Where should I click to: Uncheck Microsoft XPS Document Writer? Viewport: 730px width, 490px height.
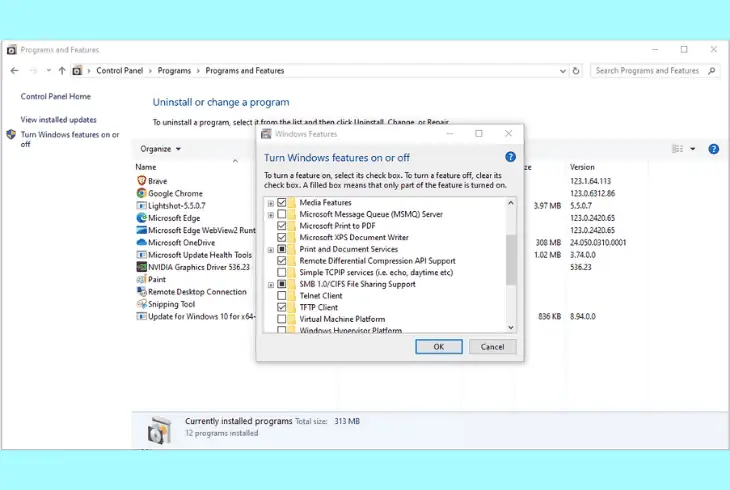282,238
